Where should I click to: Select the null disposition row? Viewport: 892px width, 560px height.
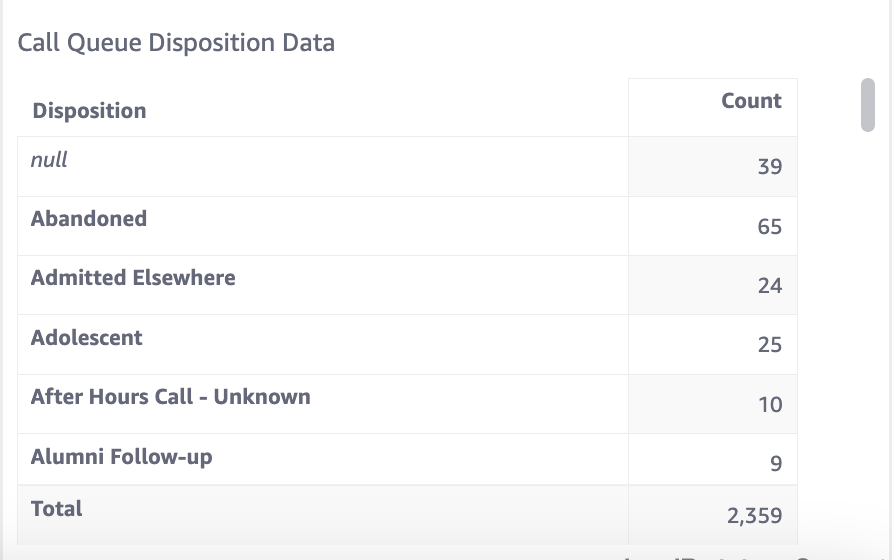coord(49,160)
